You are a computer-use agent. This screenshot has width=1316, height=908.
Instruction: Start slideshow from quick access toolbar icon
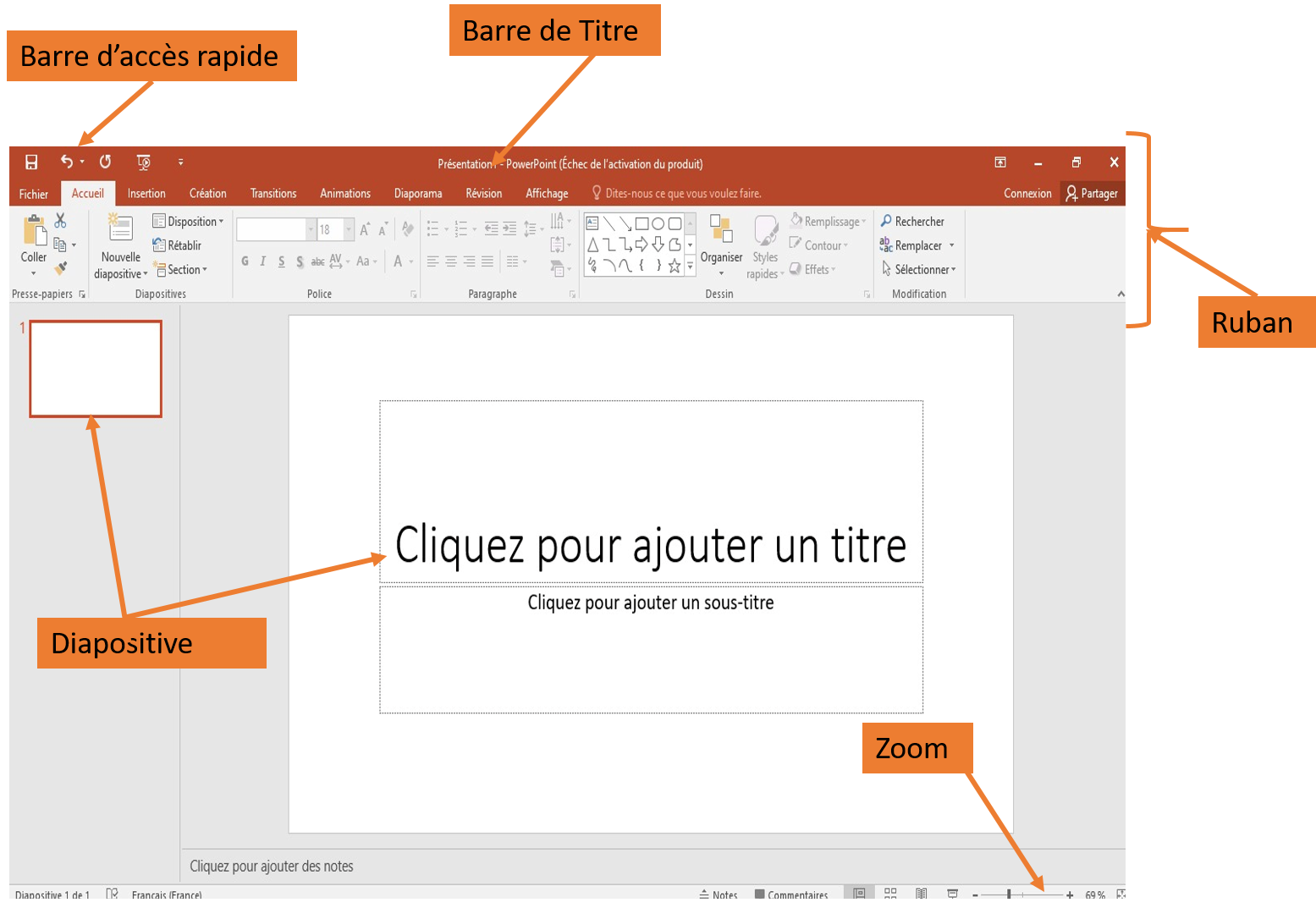[143, 162]
